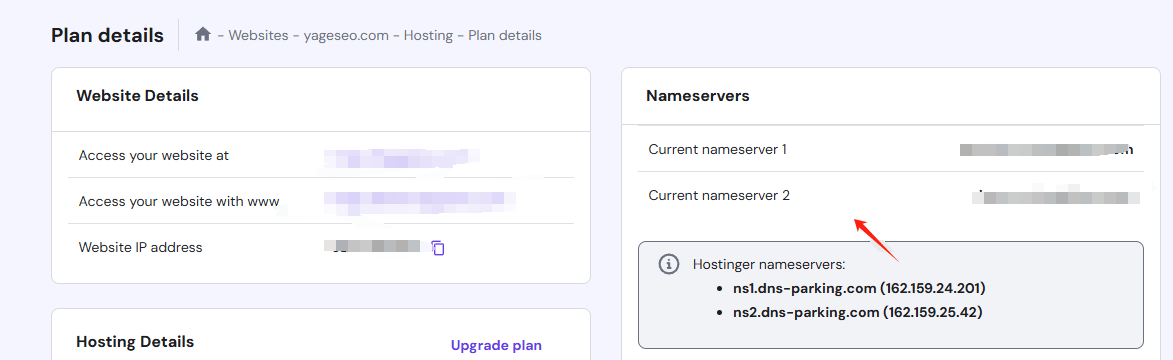Select ns2.dns-parking.com nameserver entry
This screenshot has height=360, width=1173.
click(857, 312)
